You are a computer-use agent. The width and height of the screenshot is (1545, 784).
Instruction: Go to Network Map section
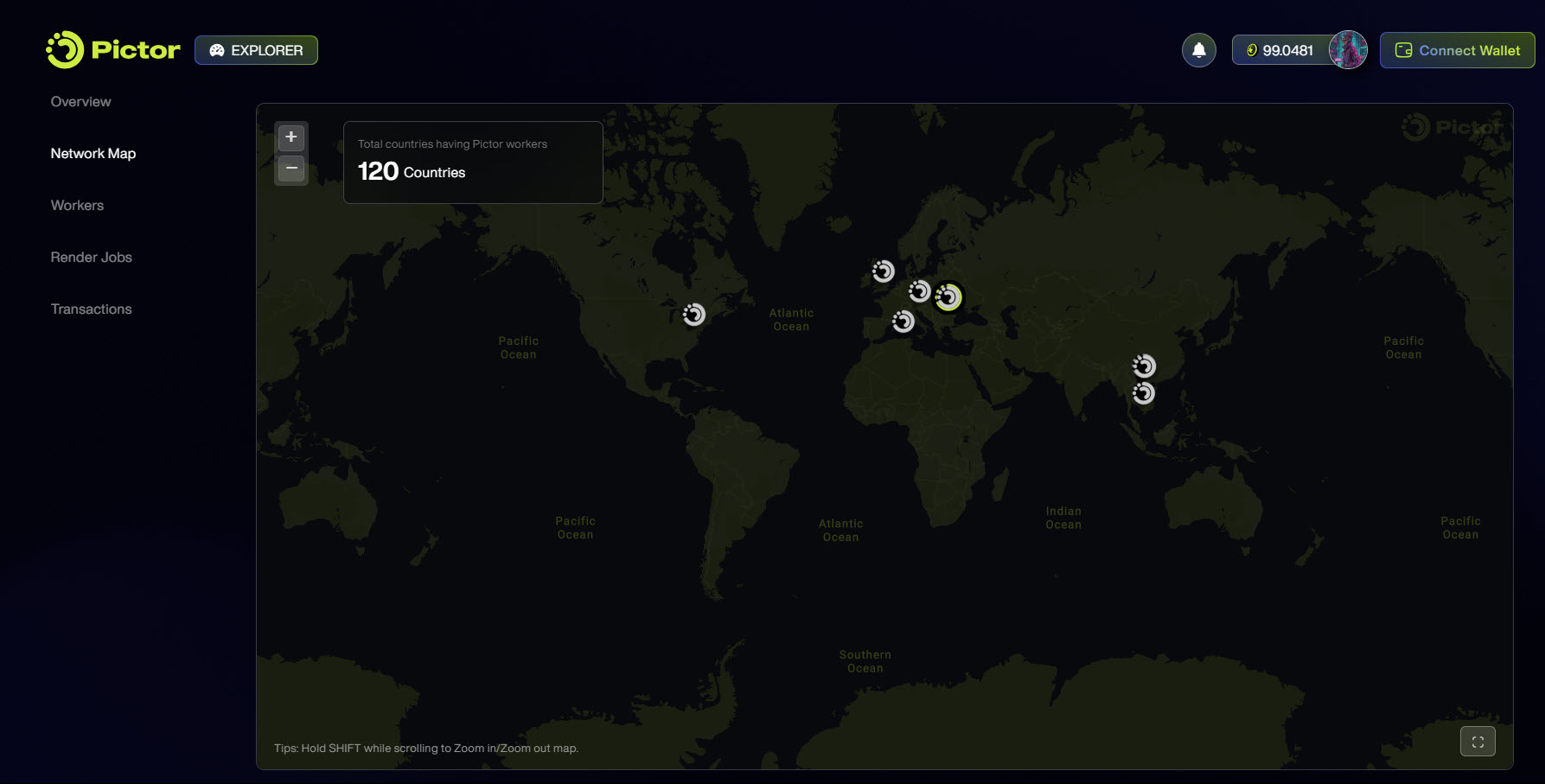click(x=93, y=154)
